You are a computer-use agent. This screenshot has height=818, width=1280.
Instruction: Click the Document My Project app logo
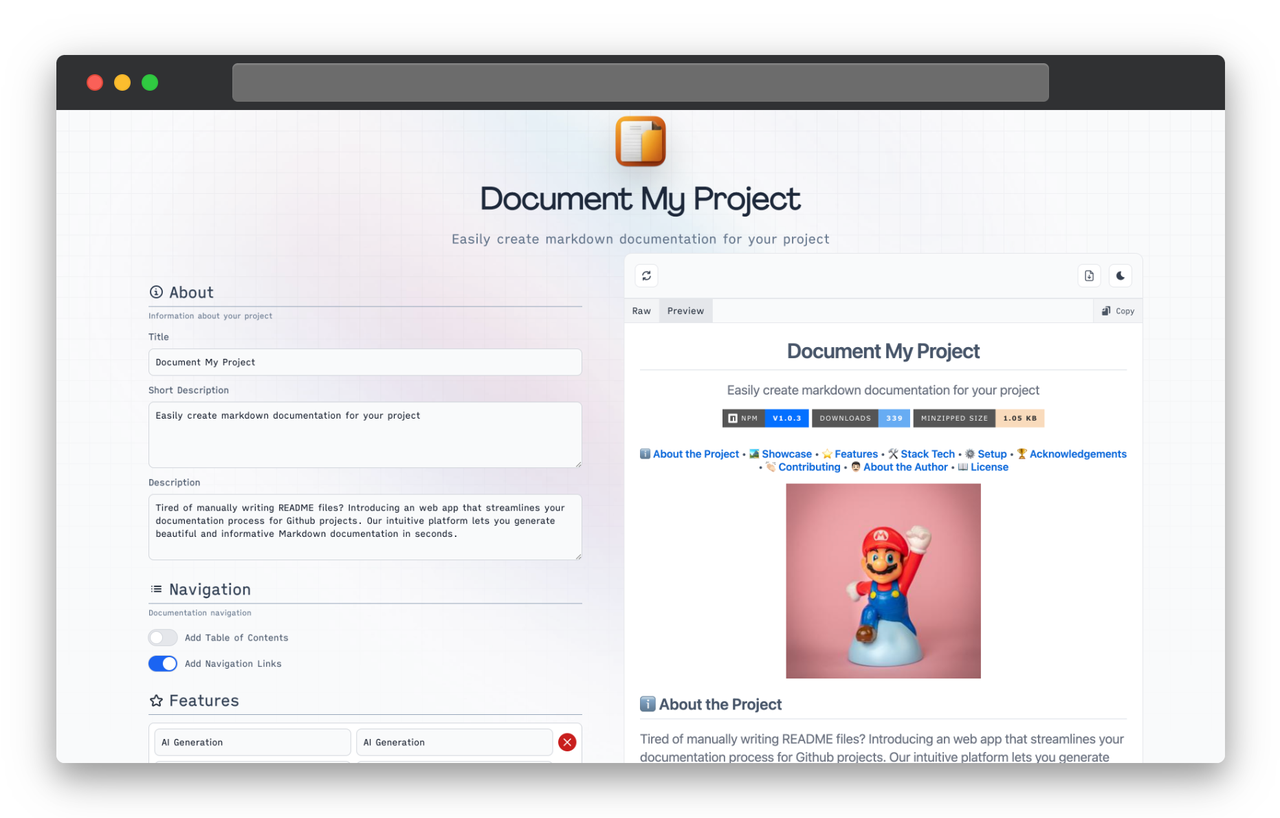point(640,141)
